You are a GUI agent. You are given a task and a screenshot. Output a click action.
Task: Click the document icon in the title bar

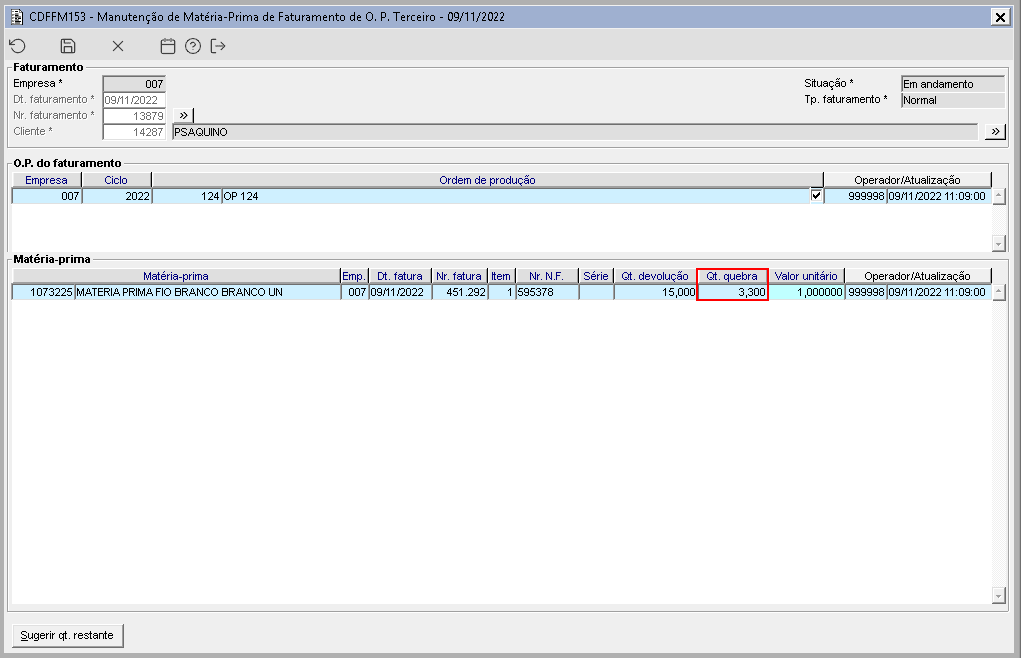[x=18, y=17]
